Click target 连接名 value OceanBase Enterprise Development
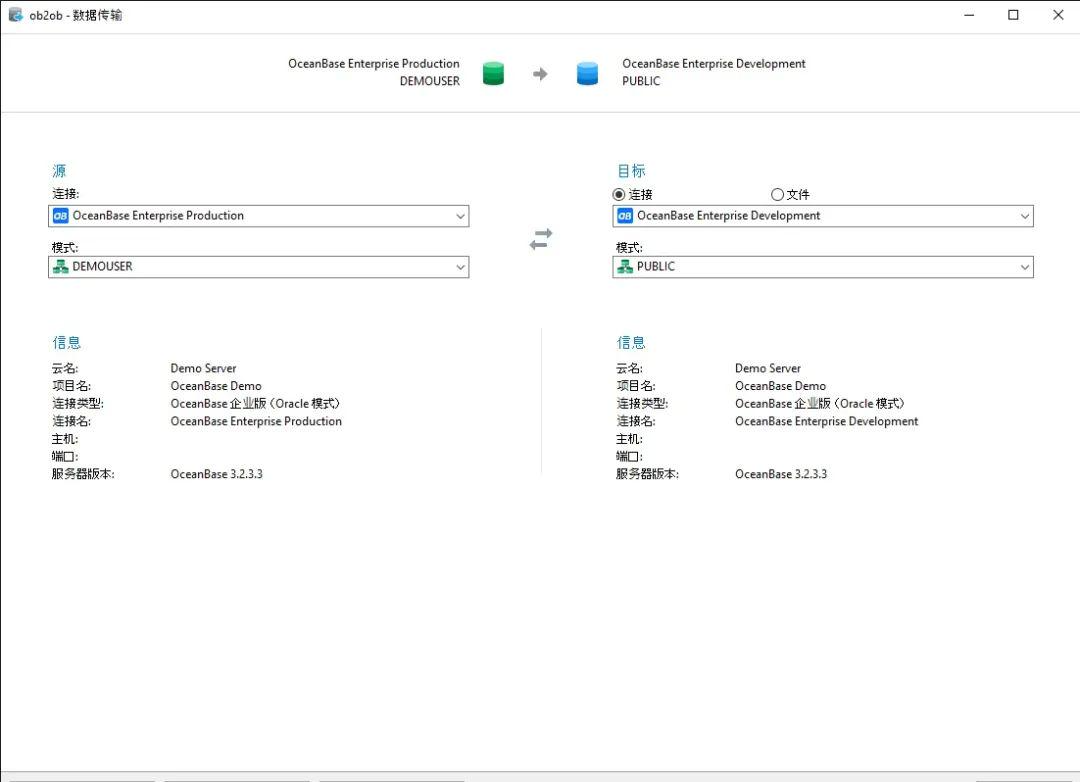 (827, 421)
